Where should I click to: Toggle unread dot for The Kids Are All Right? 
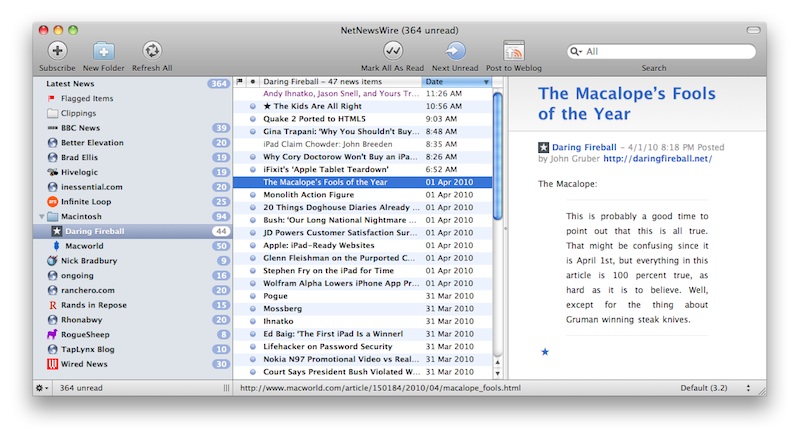253,106
